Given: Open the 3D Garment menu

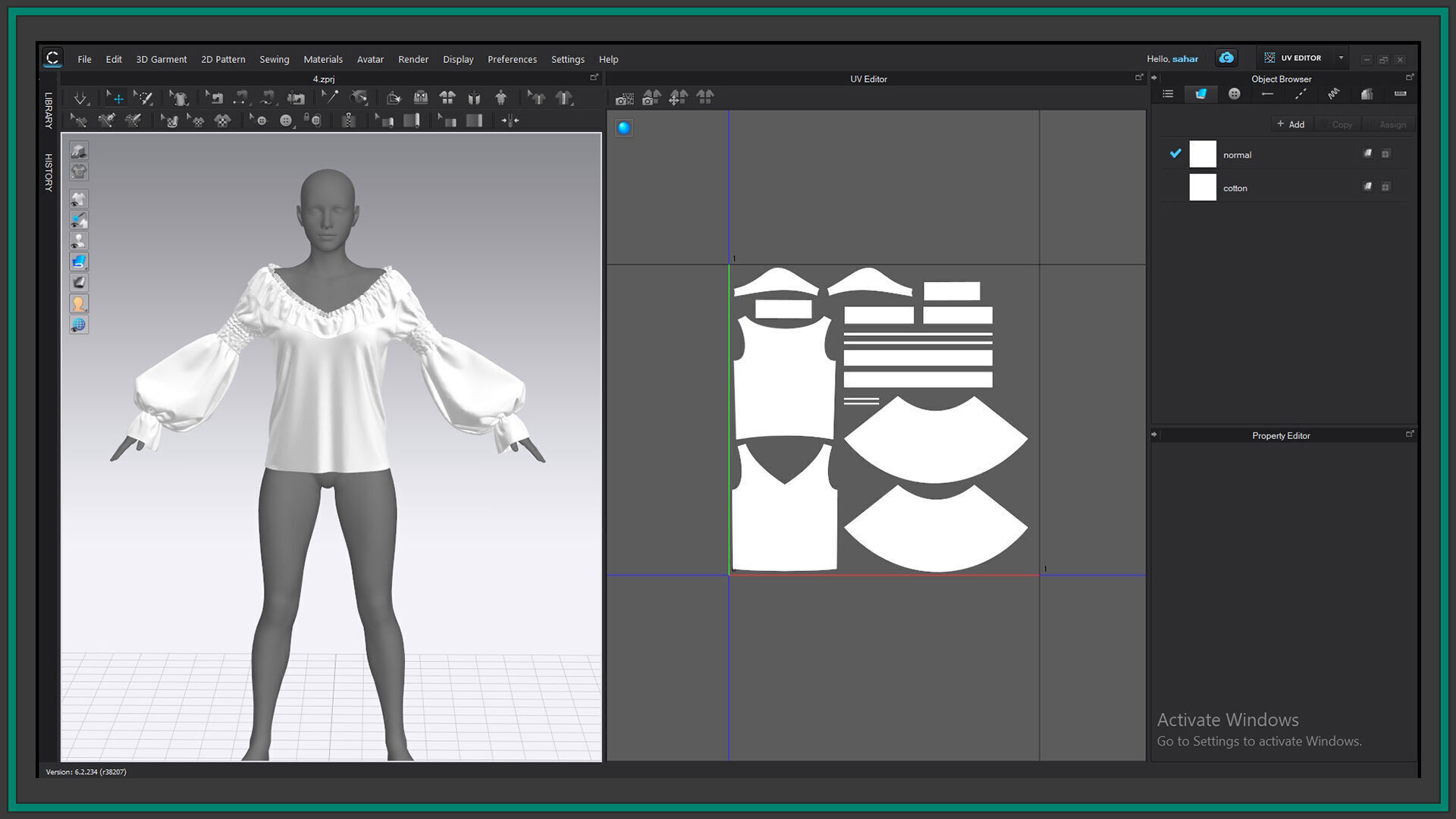Looking at the screenshot, I should (x=162, y=59).
